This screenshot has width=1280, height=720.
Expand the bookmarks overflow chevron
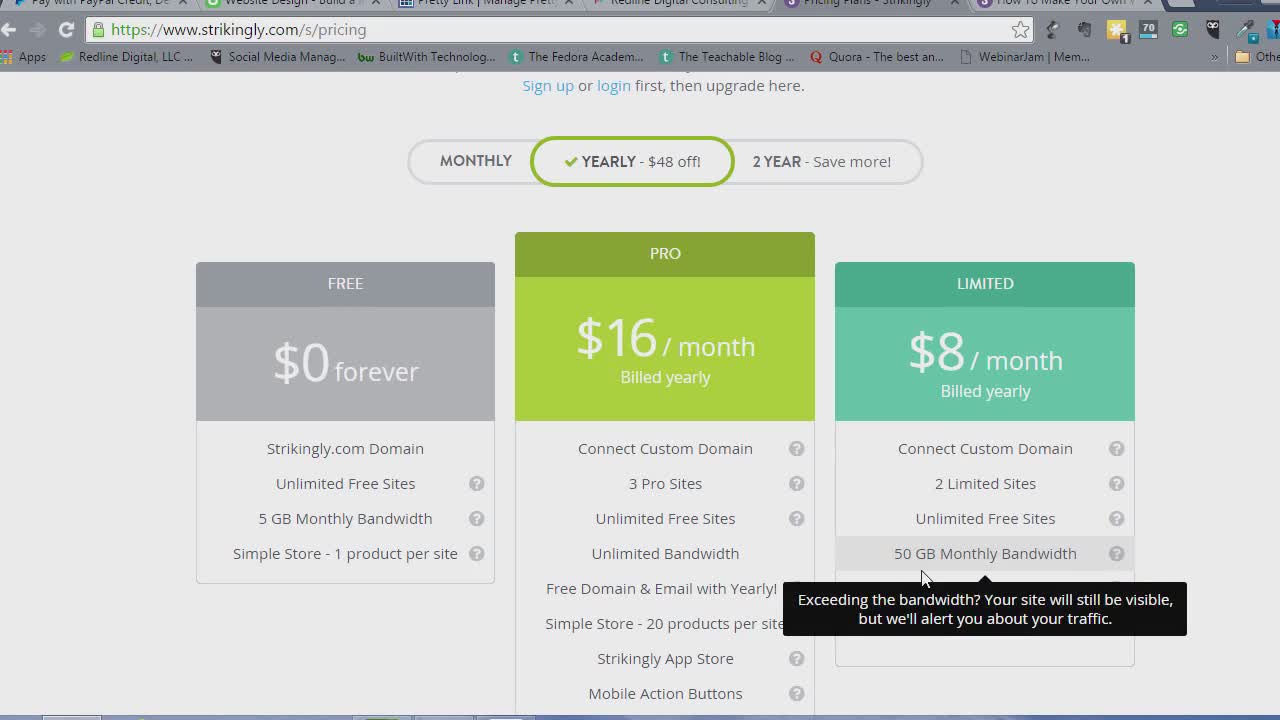coord(1215,57)
